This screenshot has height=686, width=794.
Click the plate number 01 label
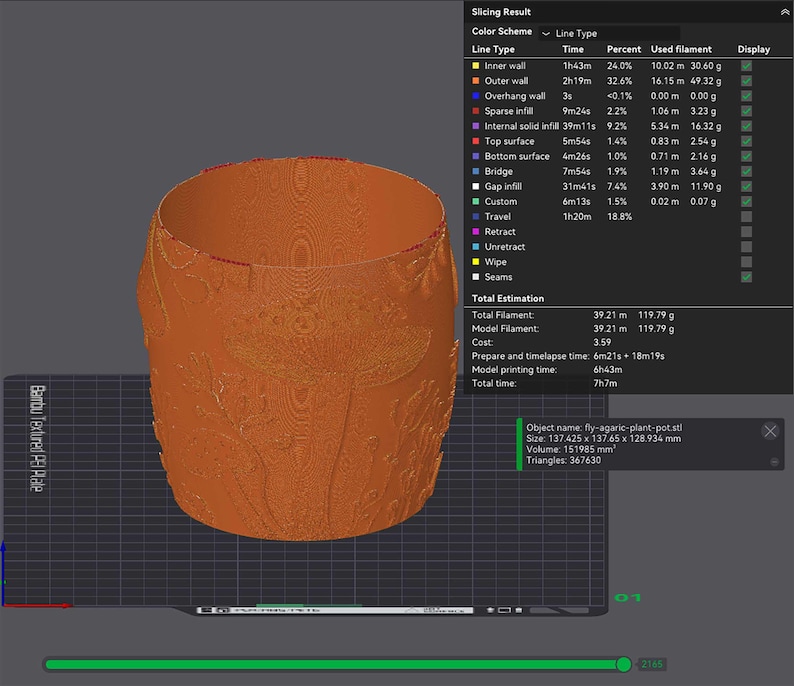[627, 598]
